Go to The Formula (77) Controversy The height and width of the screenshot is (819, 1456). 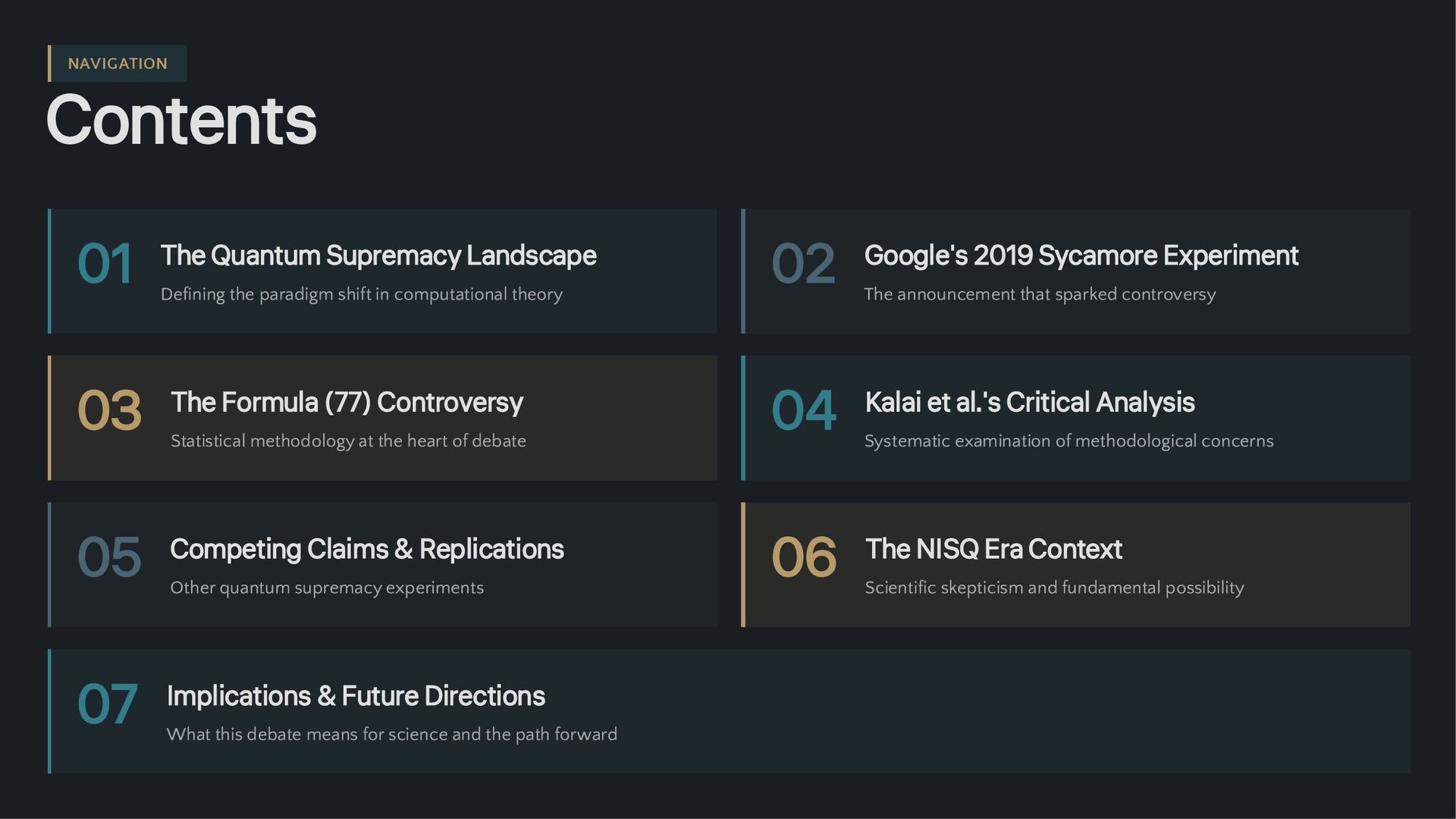[347, 403]
